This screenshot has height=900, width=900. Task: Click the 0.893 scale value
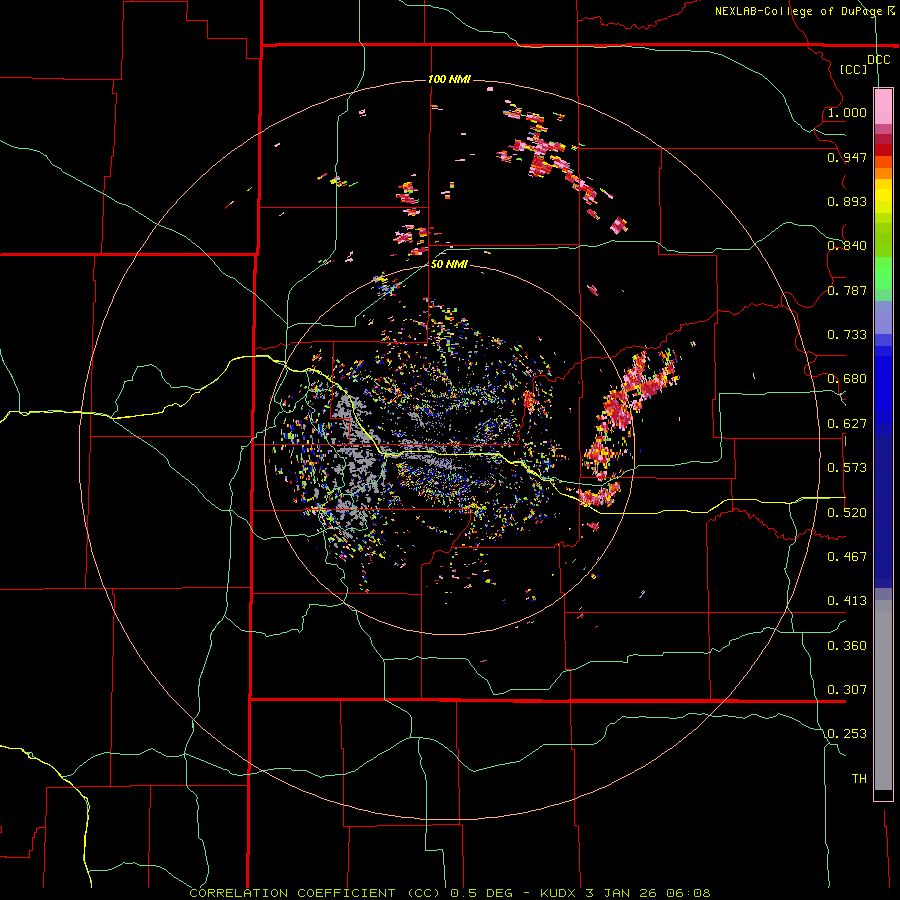[x=847, y=201]
